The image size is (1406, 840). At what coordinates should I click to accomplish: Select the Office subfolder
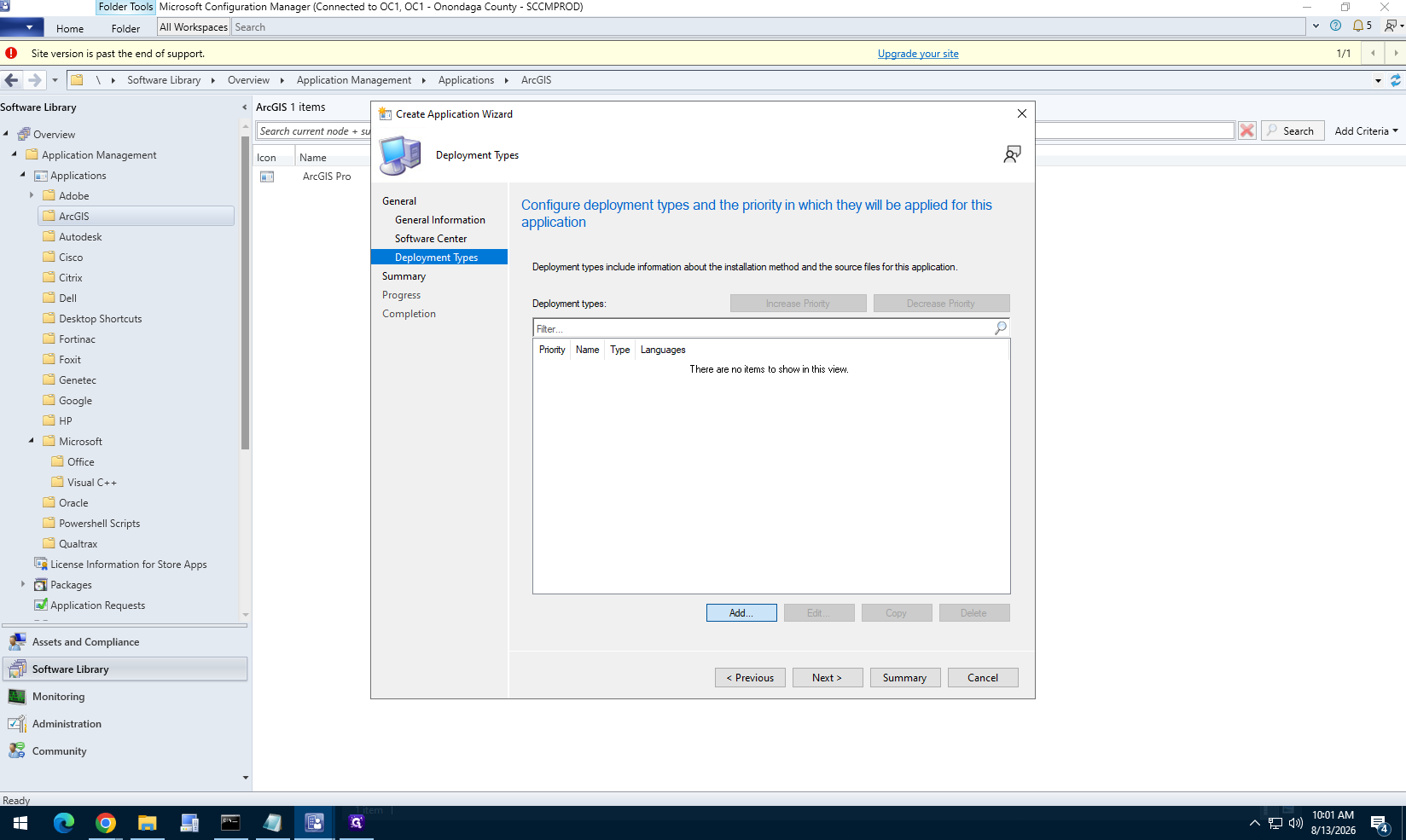coord(80,462)
